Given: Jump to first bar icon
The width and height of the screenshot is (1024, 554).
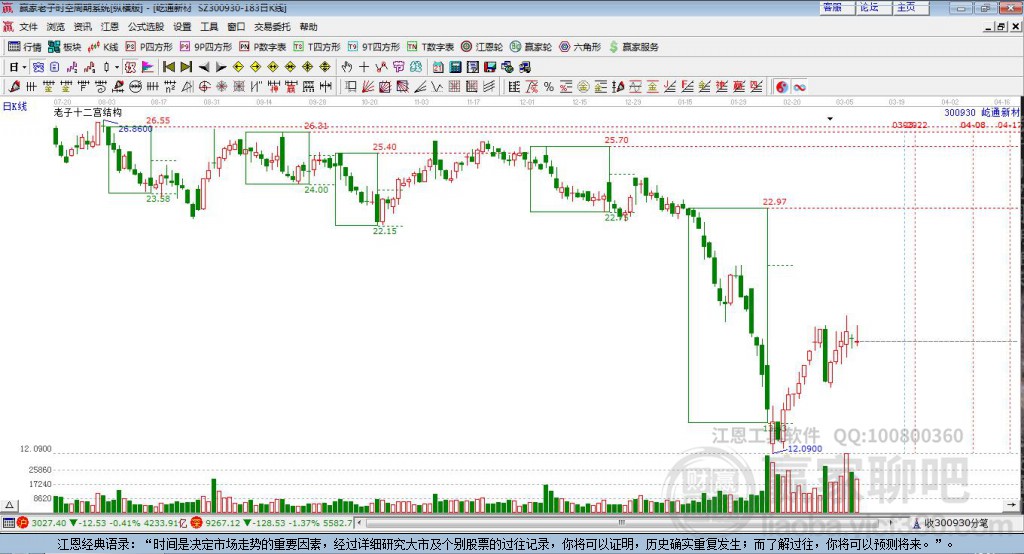Looking at the screenshot, I should point(168,67).
